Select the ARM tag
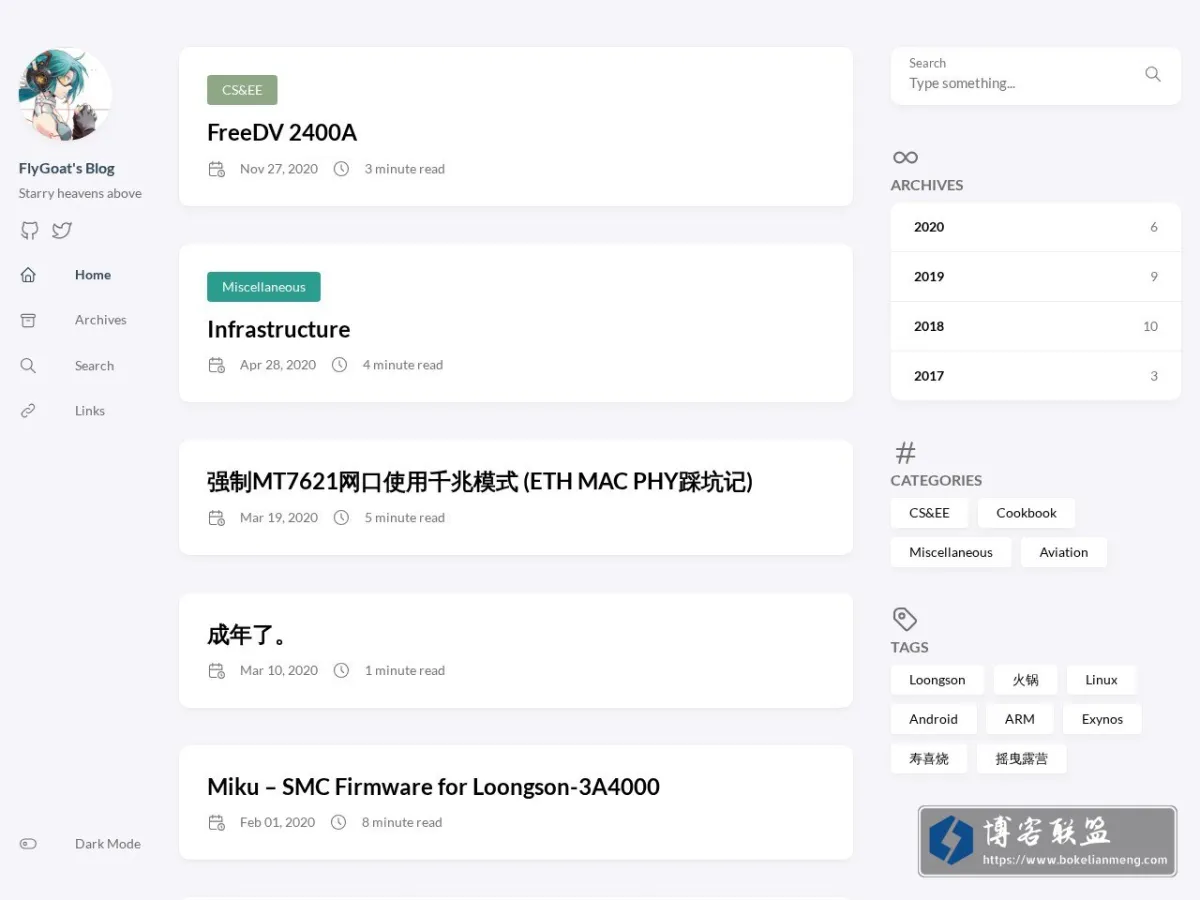This screenshot has width=1200, height=900. [x=1020, y=719]
